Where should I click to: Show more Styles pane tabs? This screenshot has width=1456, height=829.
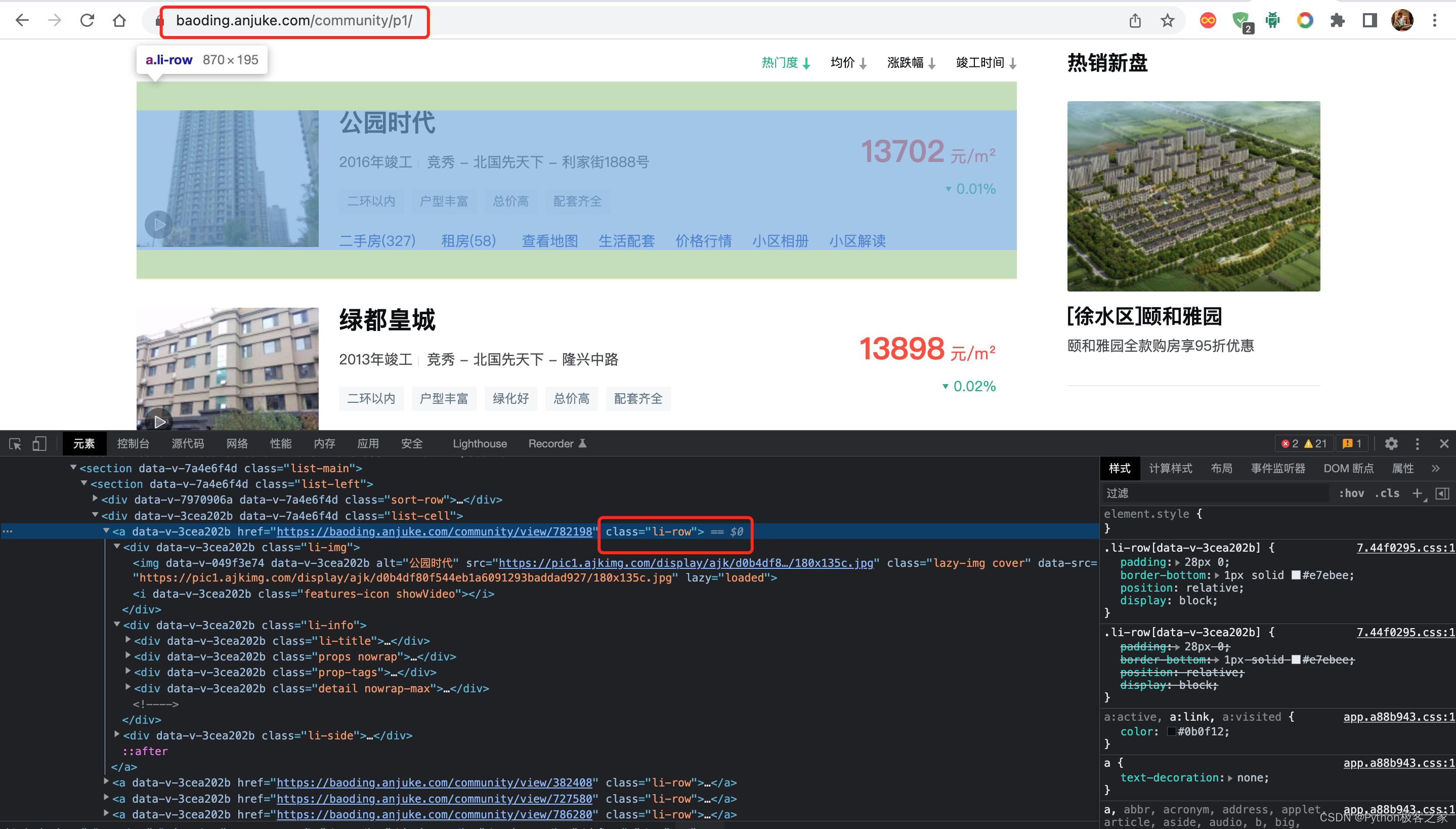(x=1436, y=469)
